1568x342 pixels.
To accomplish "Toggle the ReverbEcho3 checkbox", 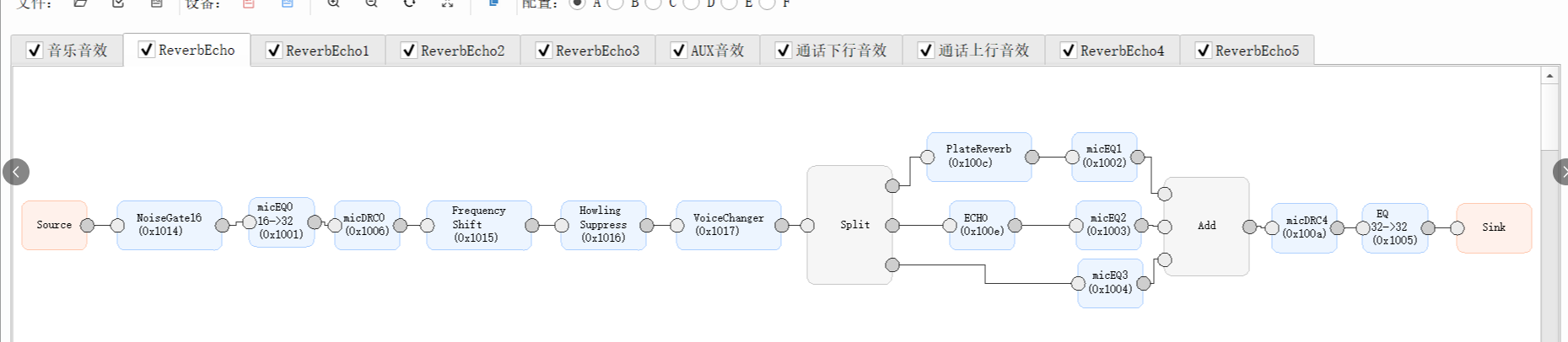I will pyautogui.click(x=543, y=51).
